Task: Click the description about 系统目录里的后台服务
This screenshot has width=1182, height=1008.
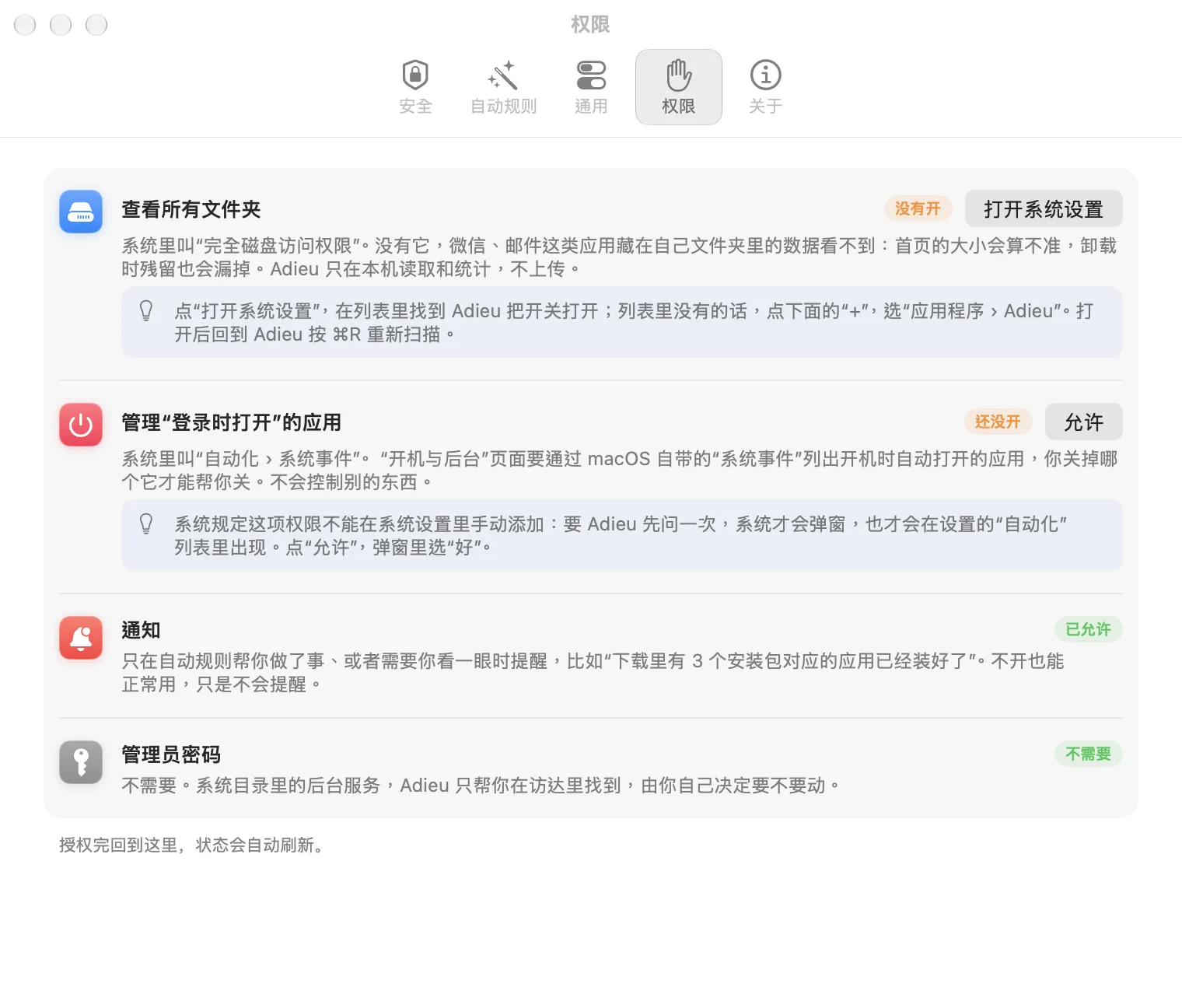Action: 481,786
